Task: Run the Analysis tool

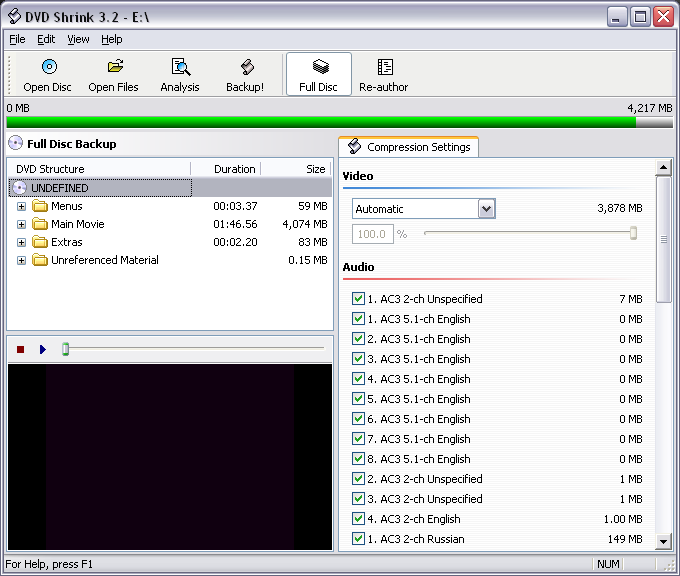Action: [x=180, y=75]
